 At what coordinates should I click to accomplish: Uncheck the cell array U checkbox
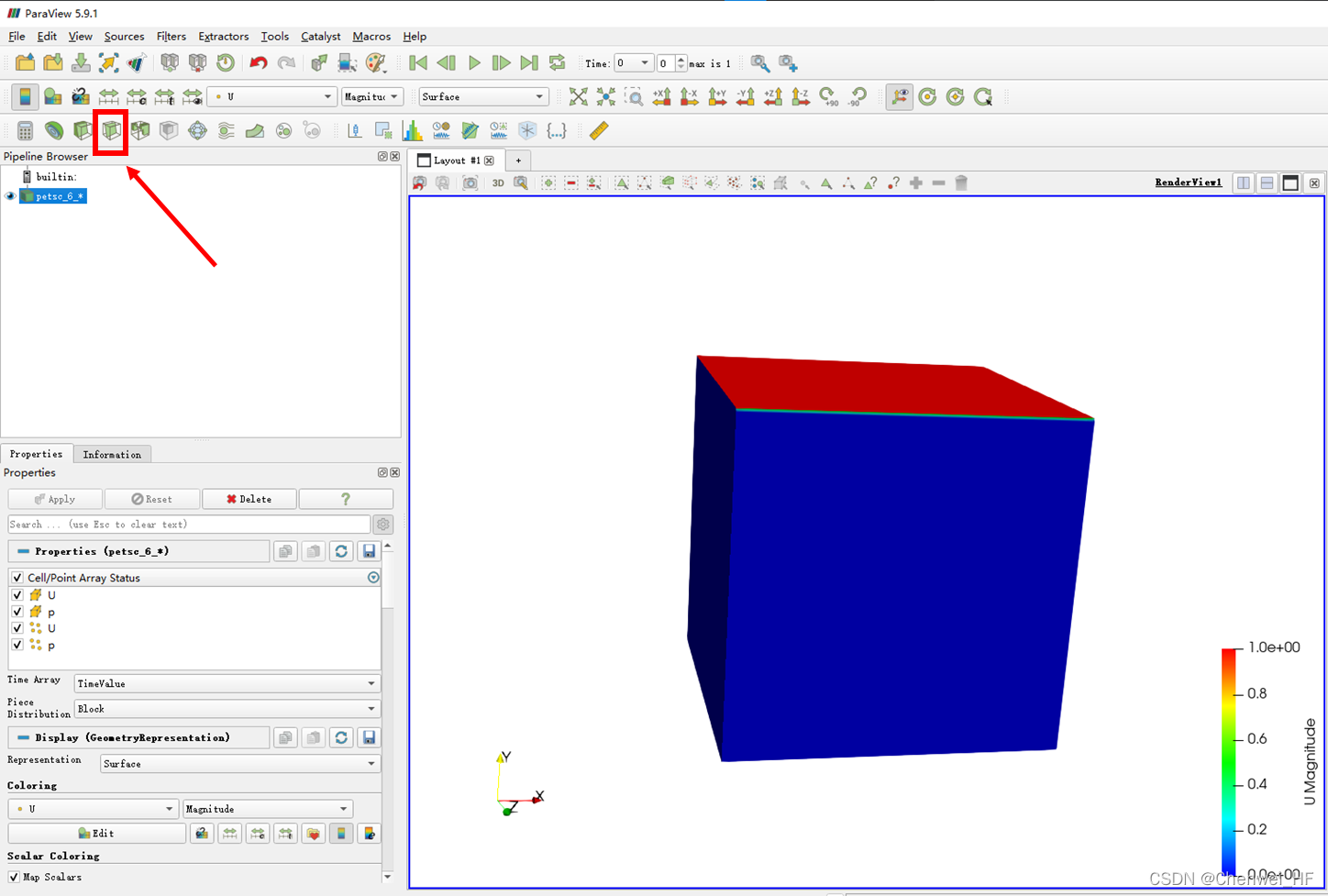17,595
